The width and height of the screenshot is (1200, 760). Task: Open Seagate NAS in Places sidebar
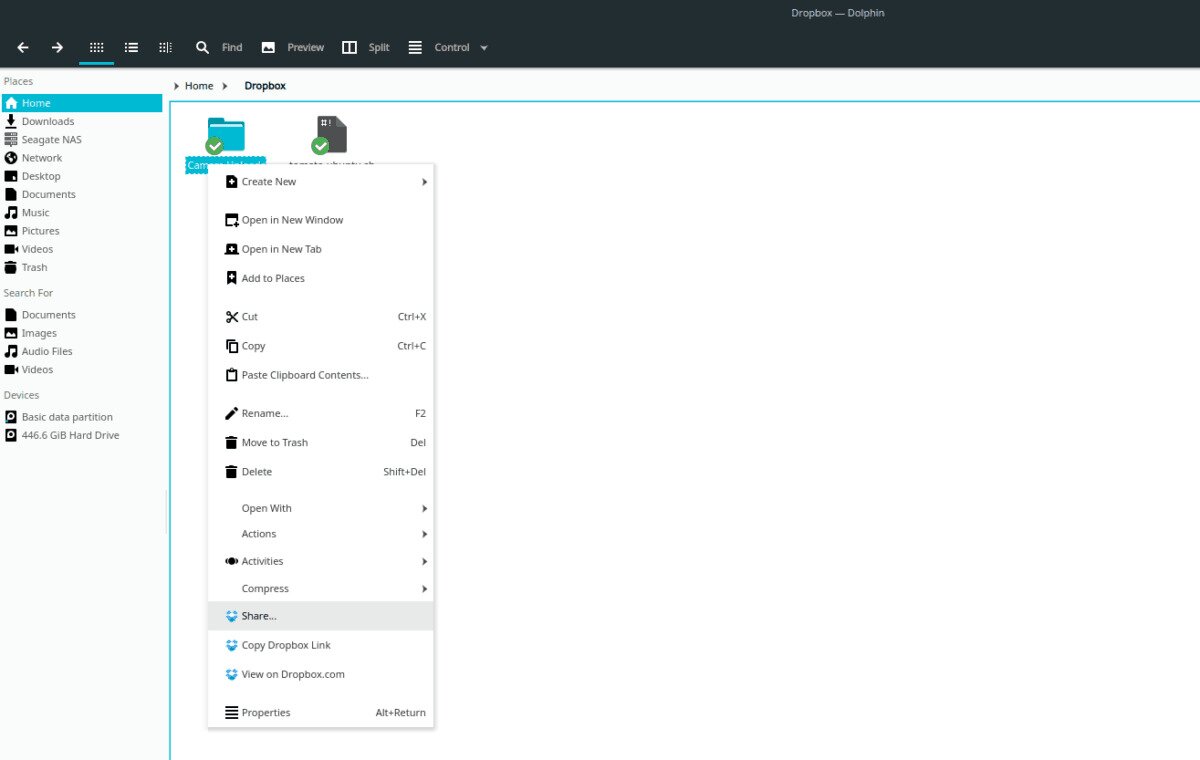(x=51, y=140)
